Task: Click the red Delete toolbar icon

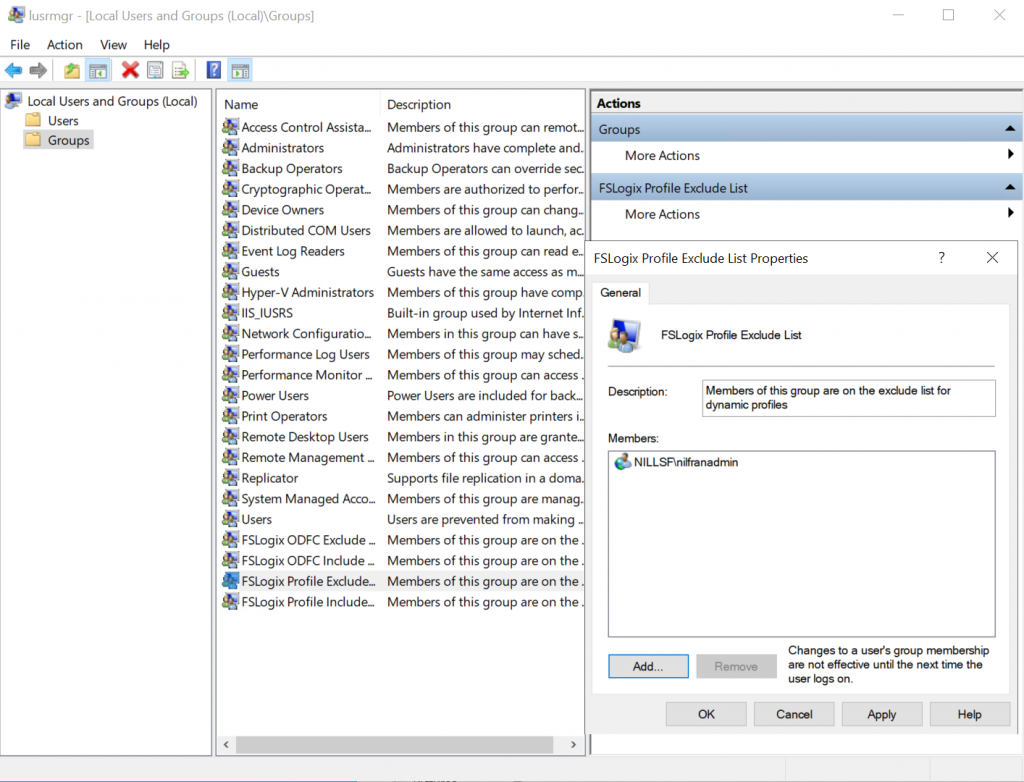Action: 130,70
